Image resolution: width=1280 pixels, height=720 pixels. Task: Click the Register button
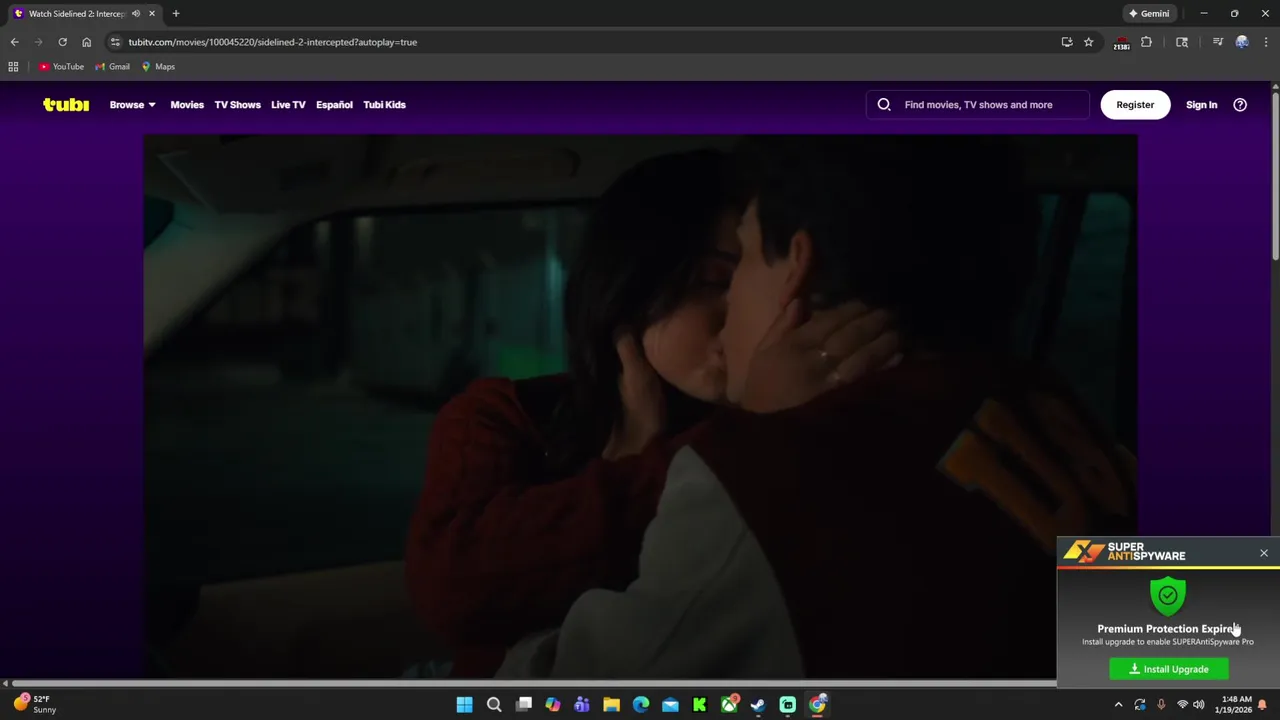pyautogui.click(x=1135, y=104)
